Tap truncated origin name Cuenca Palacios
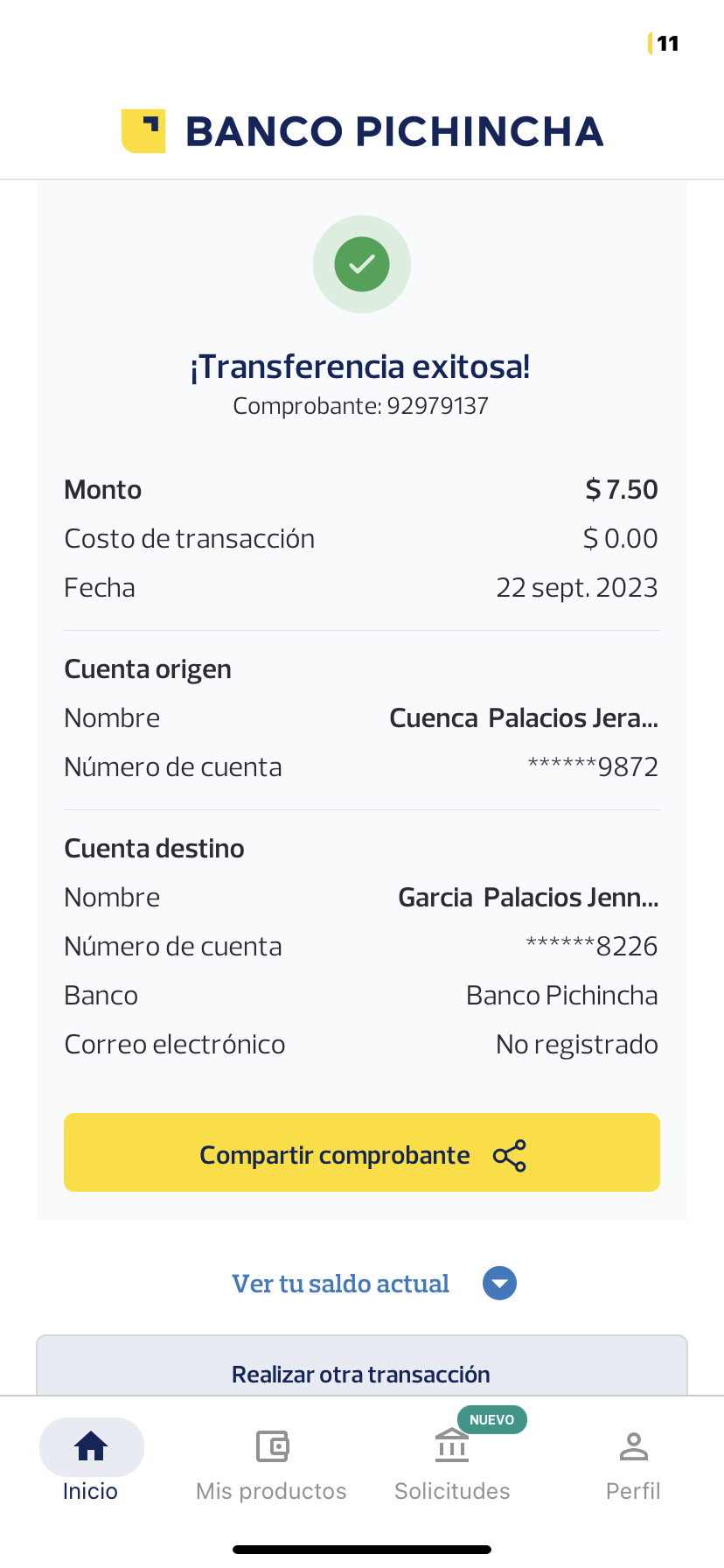This screenshot has height=1568, width=724. click(523, 718)
